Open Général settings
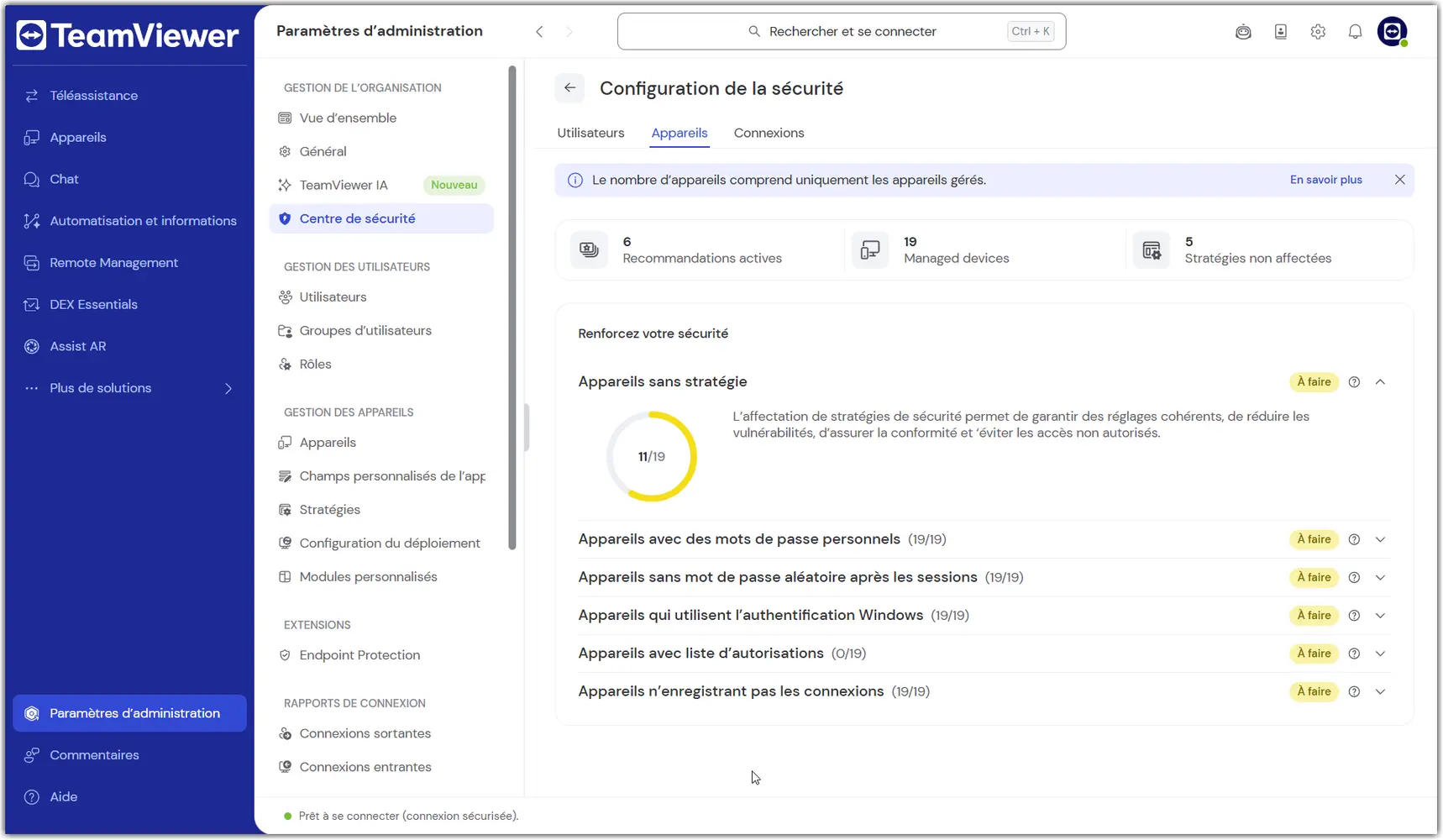Viewport: 1443px width, 840px height. tap(381, 151)
